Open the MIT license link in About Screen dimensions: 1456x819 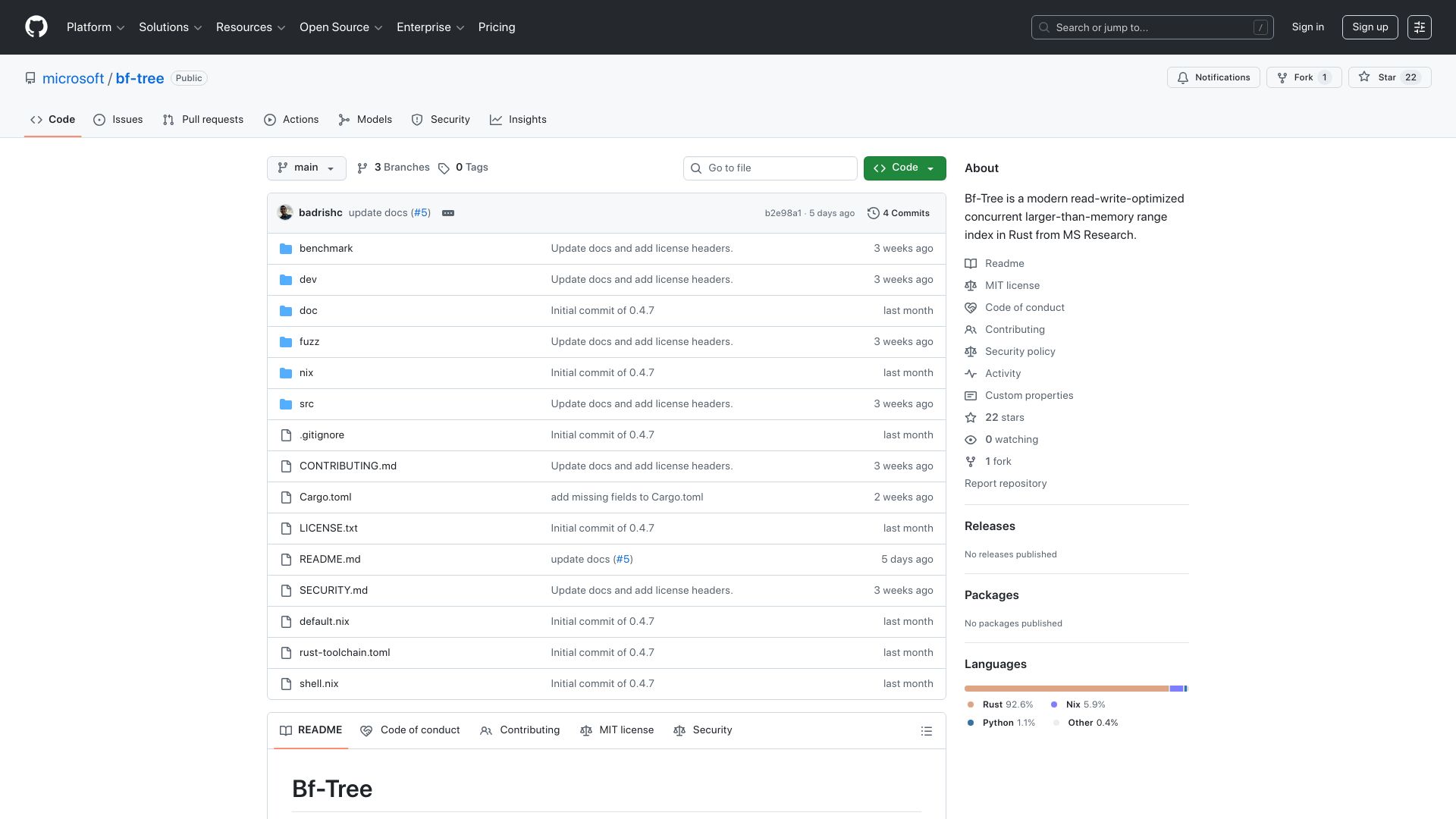1003,285
